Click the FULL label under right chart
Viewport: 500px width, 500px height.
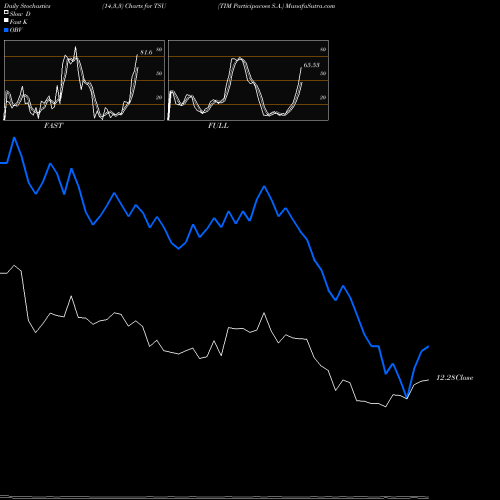point(218,126)
